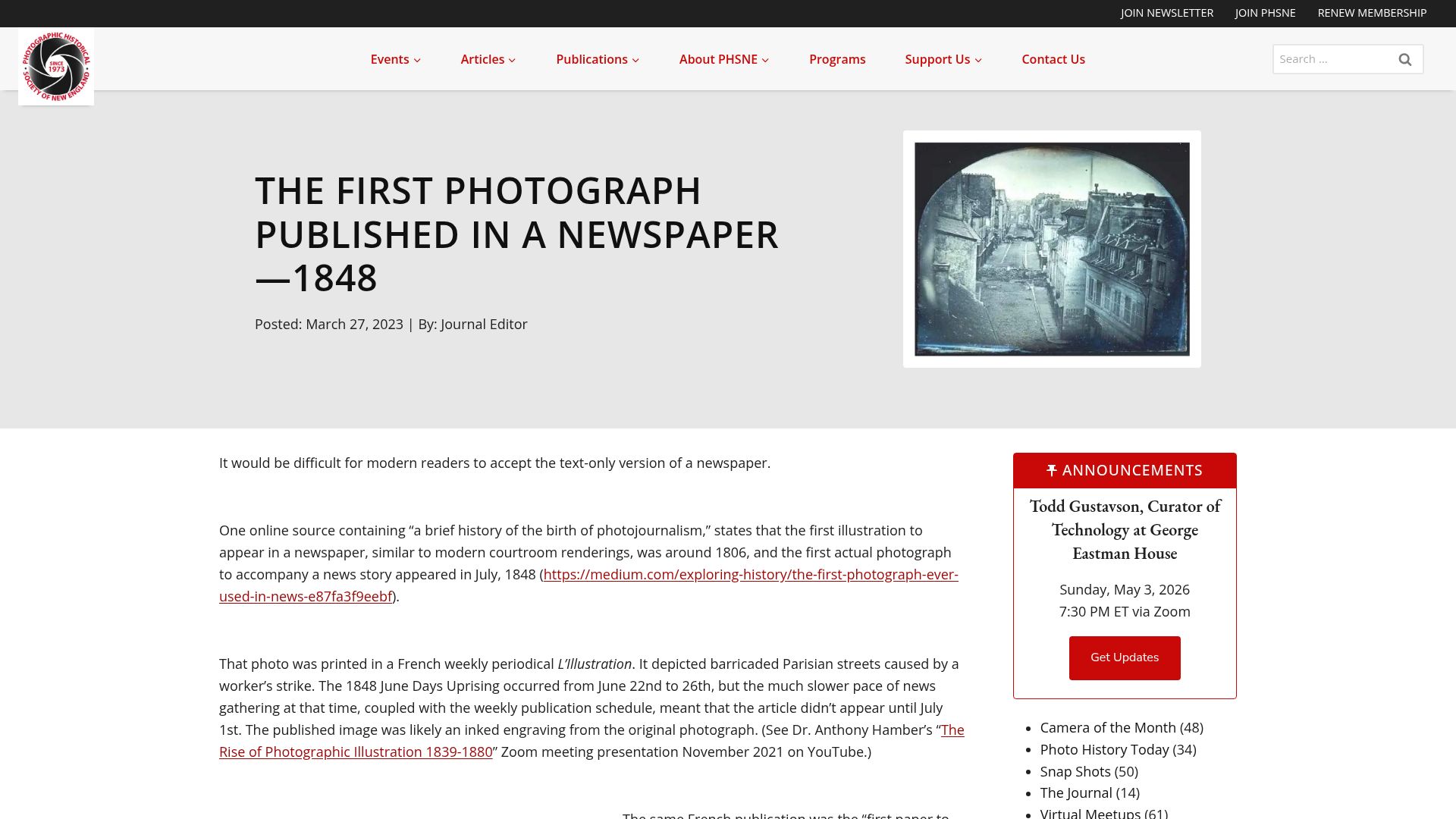Image resolution: width=1456 pixels, height=819 pixels.
Task: Click the Announcements pin icon
Action: point(1052,470)
